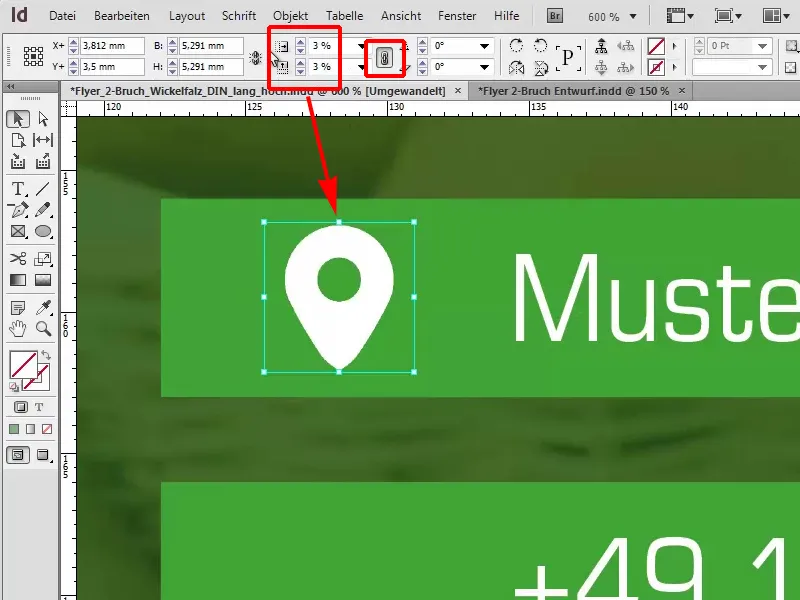Apply Color button in toolbox

point(14,429)
